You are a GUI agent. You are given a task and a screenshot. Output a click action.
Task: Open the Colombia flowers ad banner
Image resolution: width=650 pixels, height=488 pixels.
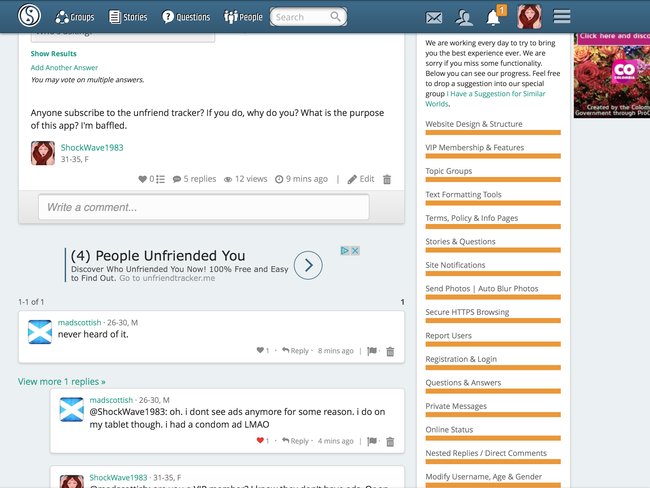(612, 75)
